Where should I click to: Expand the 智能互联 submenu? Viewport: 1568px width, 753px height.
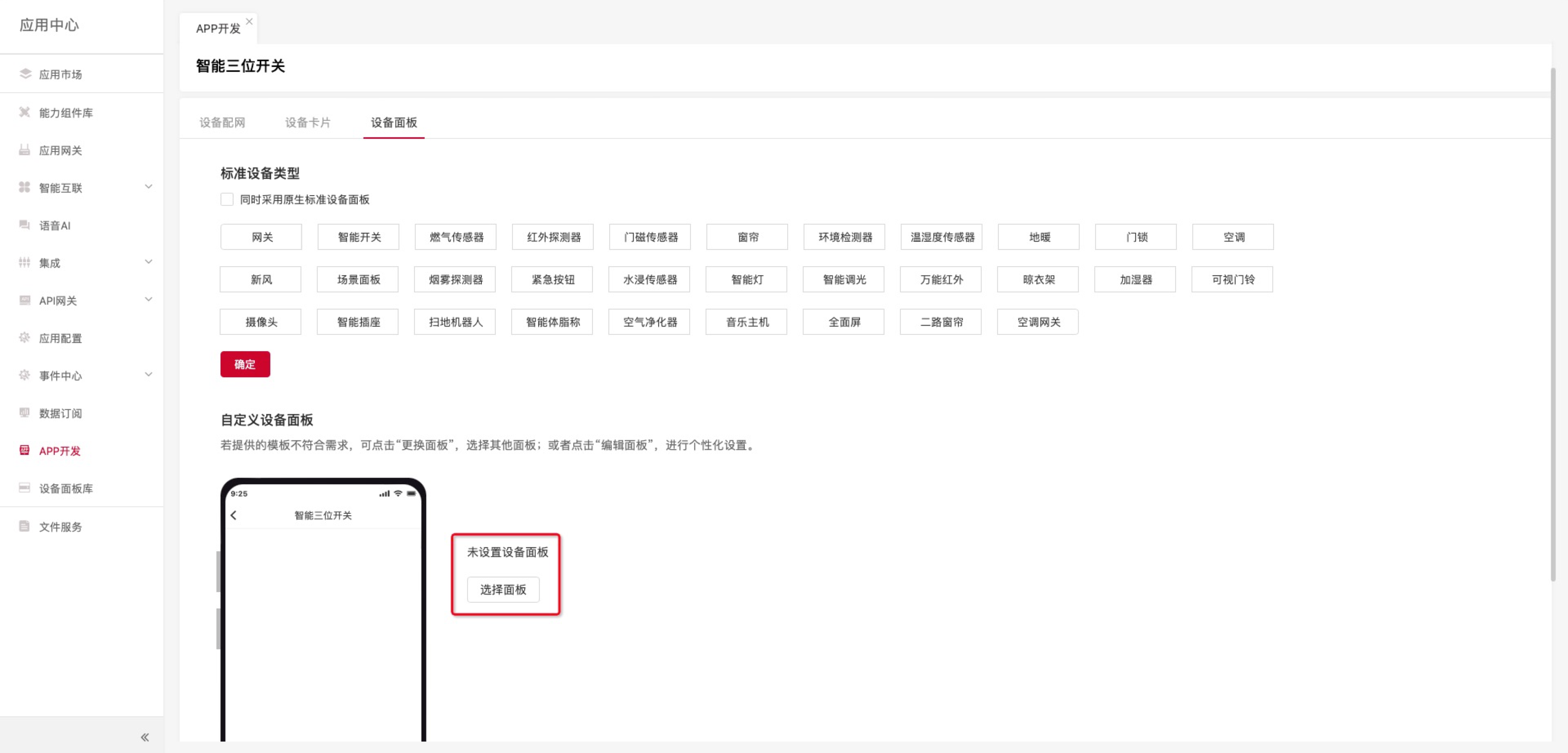pos(149,187)
